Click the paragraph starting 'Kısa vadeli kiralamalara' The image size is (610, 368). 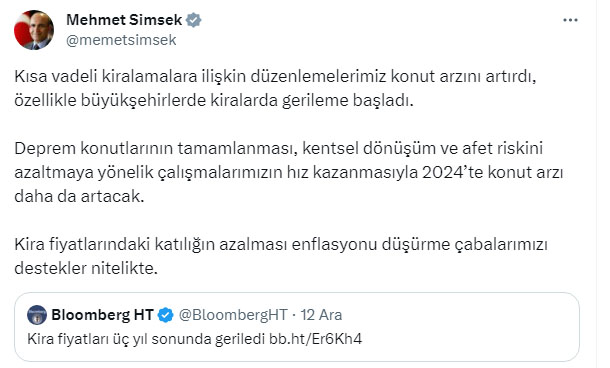point(275,88)
